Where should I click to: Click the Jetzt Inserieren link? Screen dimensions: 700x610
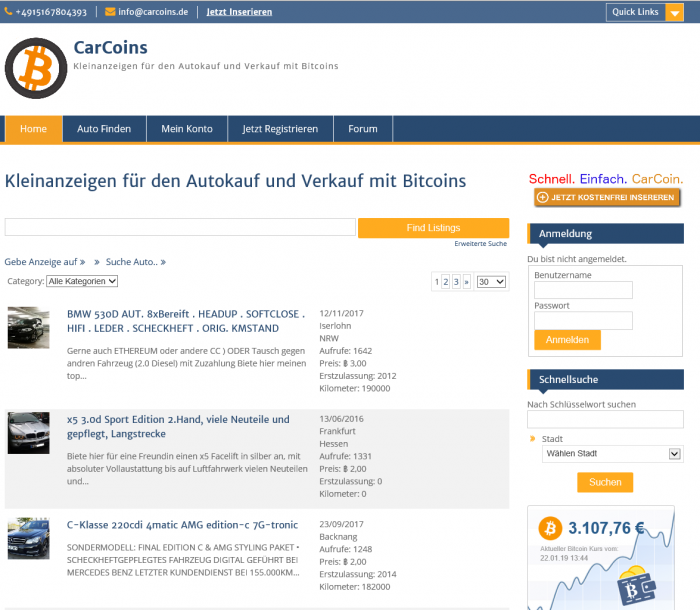tap(239, 12)
